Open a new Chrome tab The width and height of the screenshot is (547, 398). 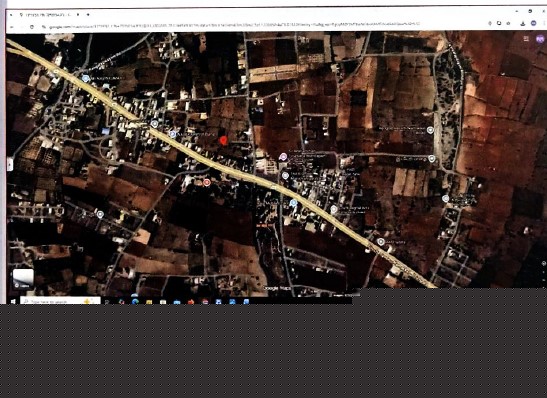coord(88,15)
